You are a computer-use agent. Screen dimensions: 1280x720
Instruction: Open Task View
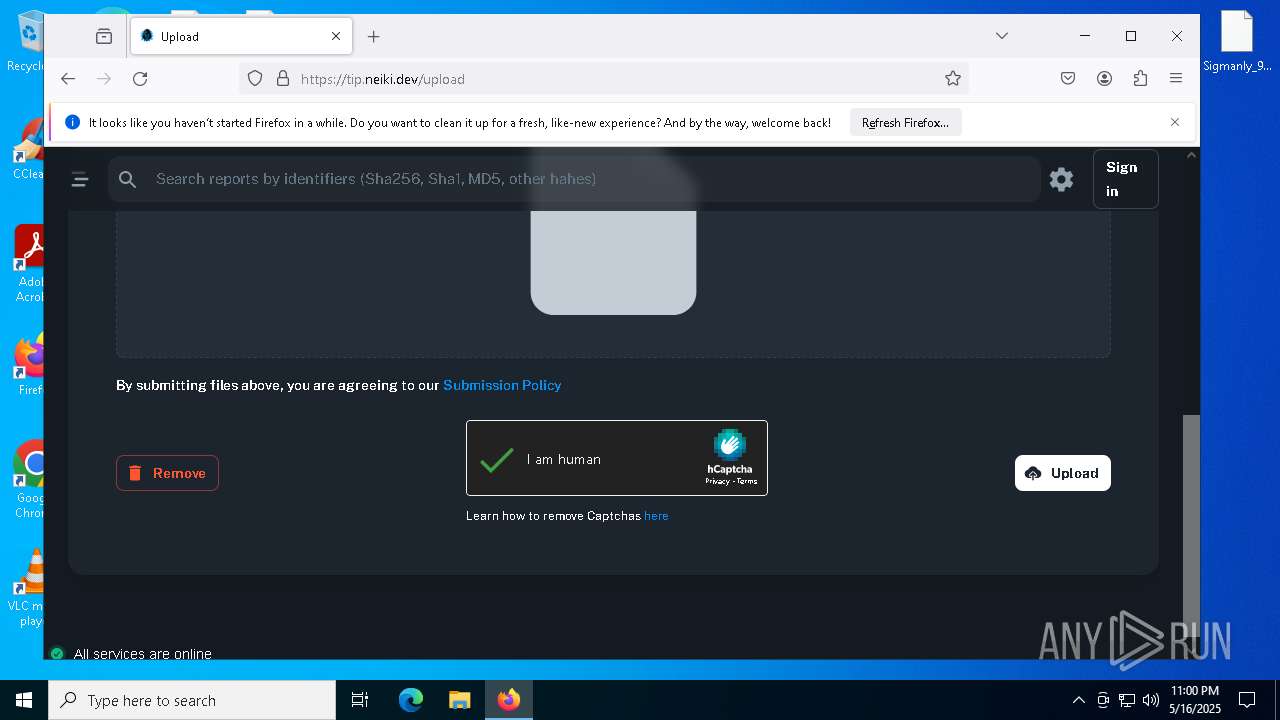tap(360, 700)
